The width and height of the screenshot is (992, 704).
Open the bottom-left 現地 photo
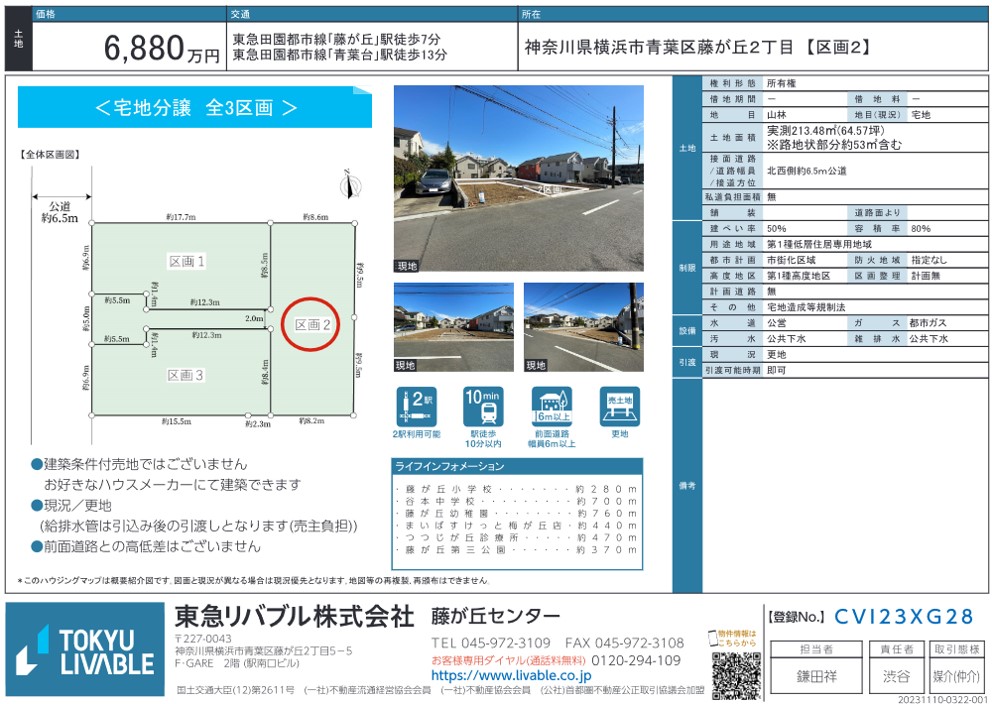pos(453,327)
